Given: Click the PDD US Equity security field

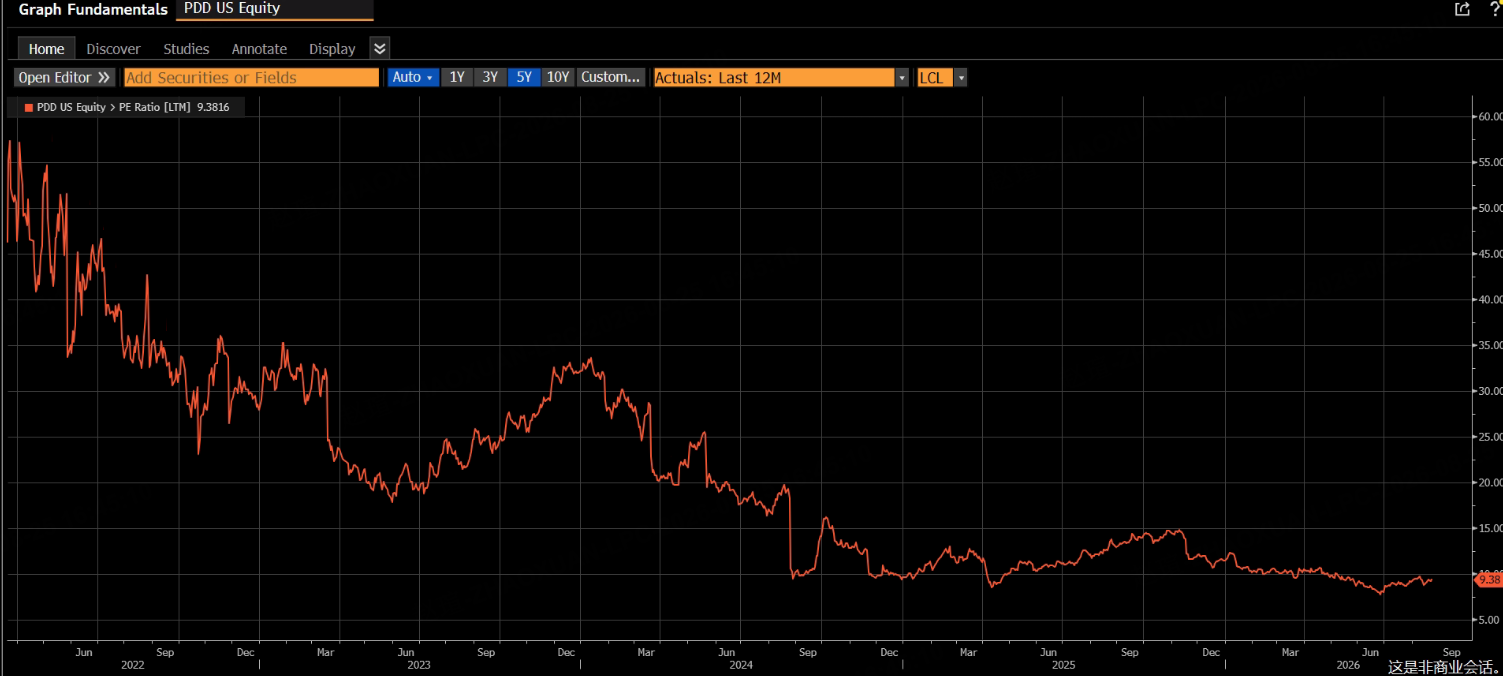Looking at the screenshot, I should [274, 9].
